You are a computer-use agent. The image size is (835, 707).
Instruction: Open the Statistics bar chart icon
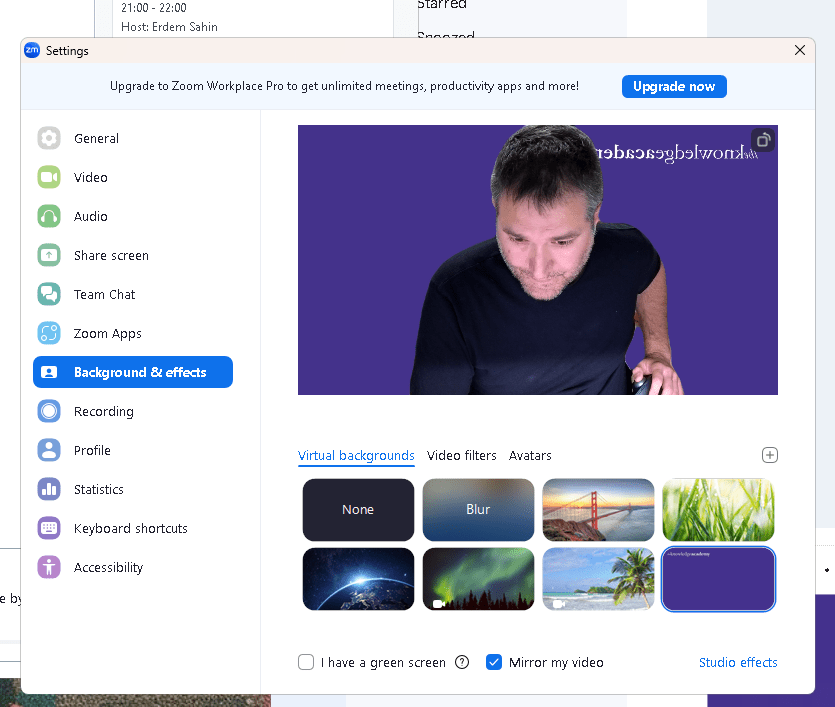[x=49, y=489]
